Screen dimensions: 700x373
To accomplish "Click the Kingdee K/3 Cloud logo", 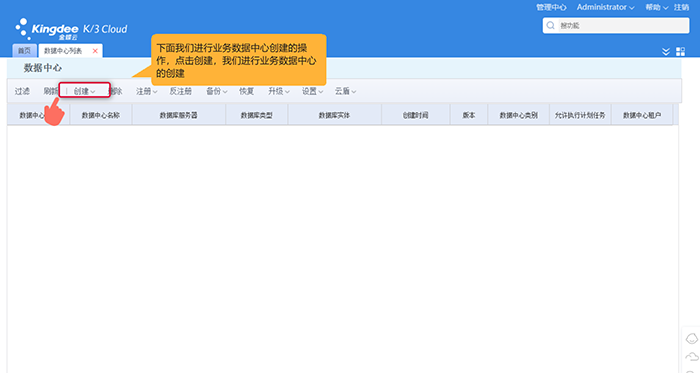I will click(71, 29).
